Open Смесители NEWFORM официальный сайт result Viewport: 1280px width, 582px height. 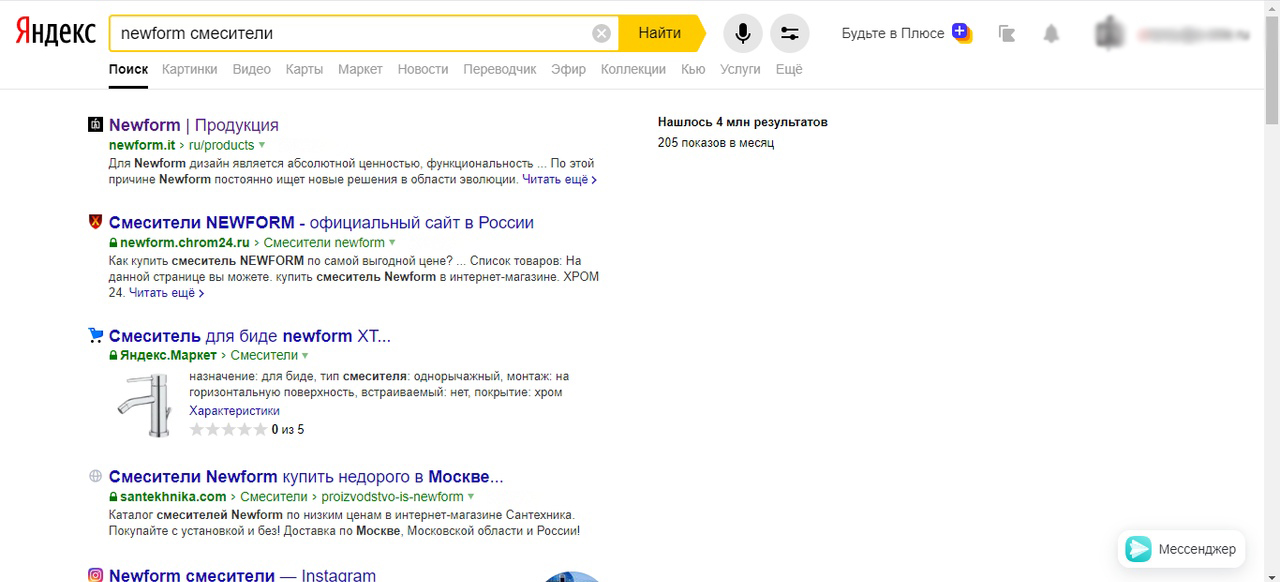tap(321, 222)
